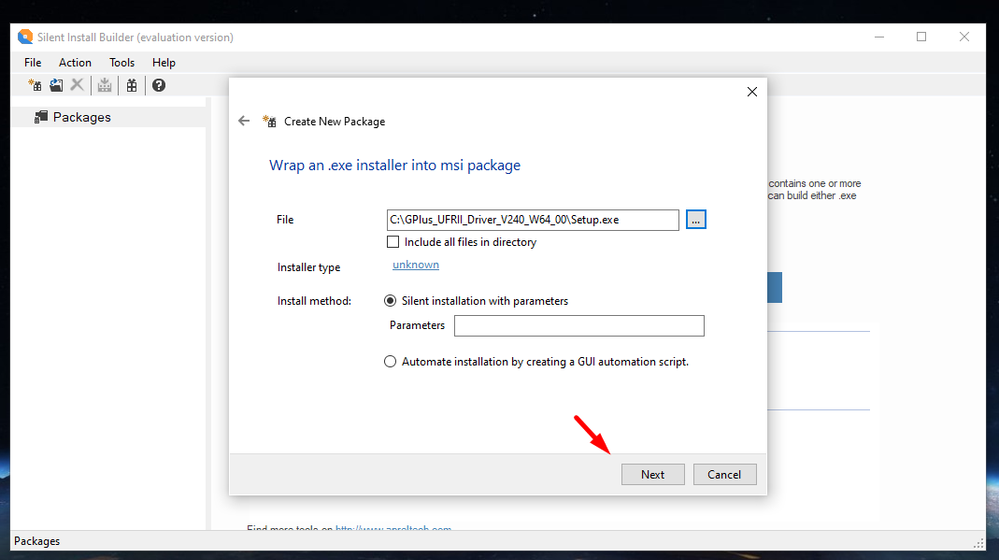999x560 pixels.
Task: Click the open/import package folder icon
Action: [x=56, y=85]
